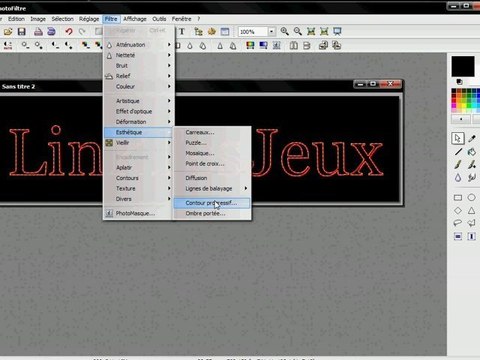The width and height of the screenshot is (480, 360).
Task: Select Point de croix... entry
Action: coord(212,164)
